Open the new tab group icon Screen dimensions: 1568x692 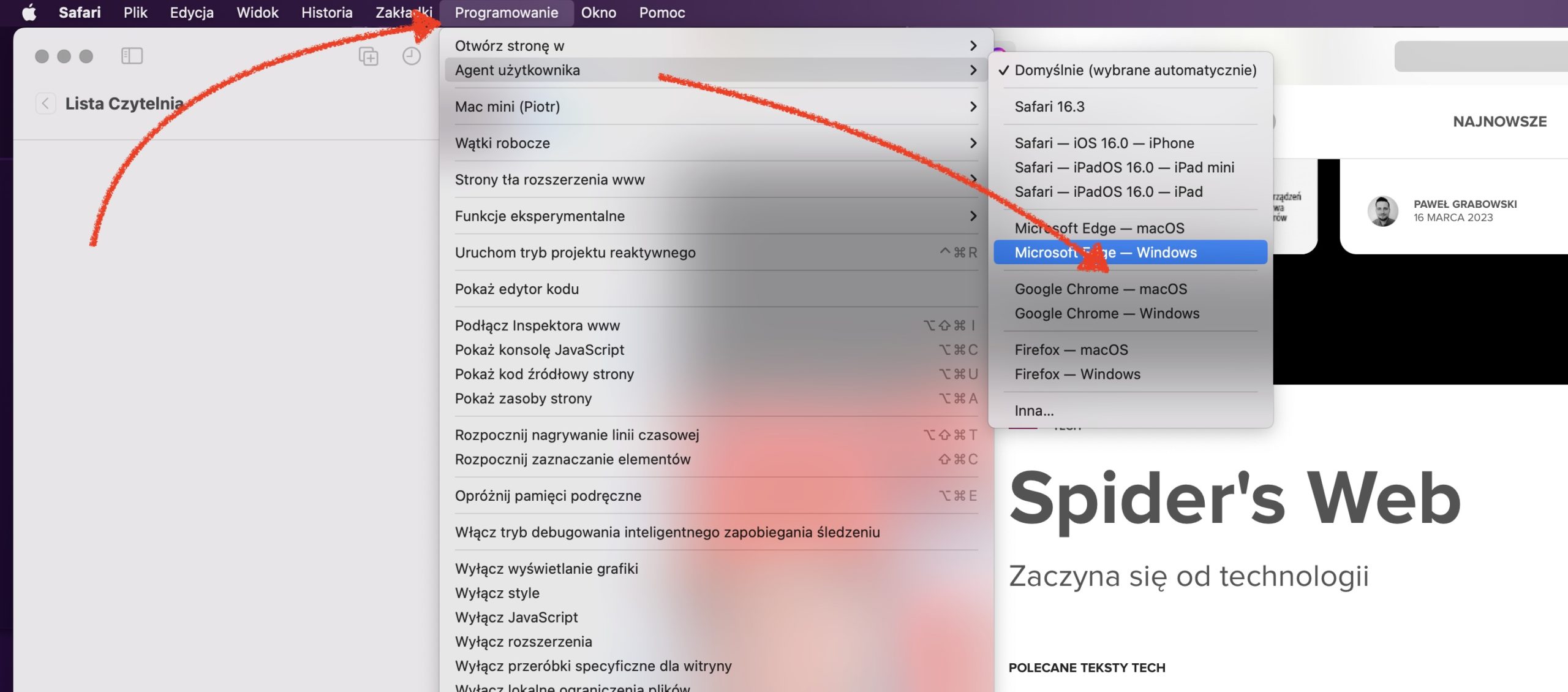coord(368,56)
